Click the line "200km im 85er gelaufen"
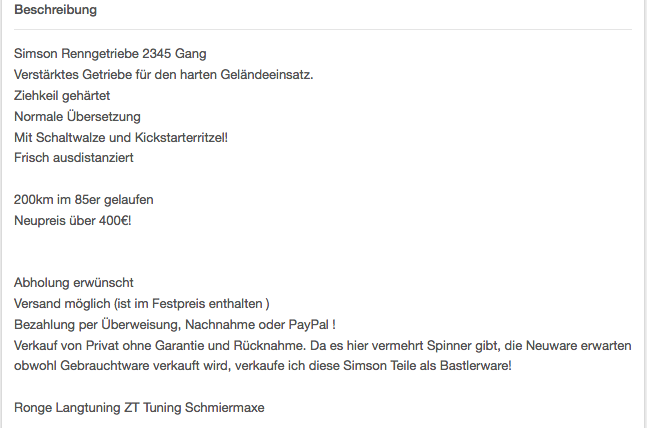This screenshot has height=428, width=647. [84, 200]
